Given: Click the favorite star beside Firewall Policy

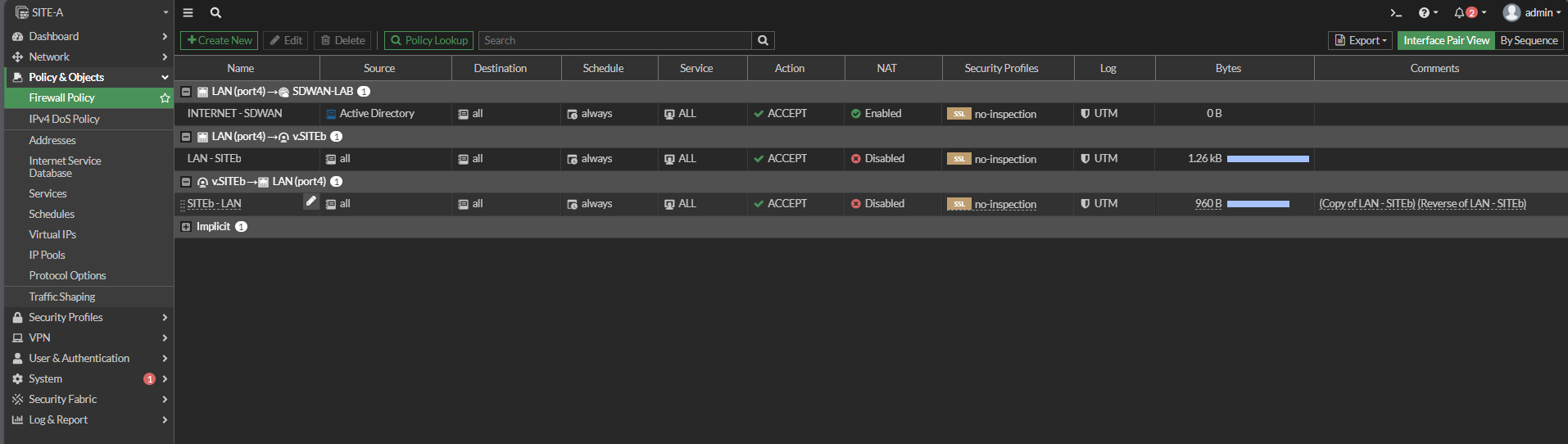Looking at the screenshot, I should coord(165,98).
